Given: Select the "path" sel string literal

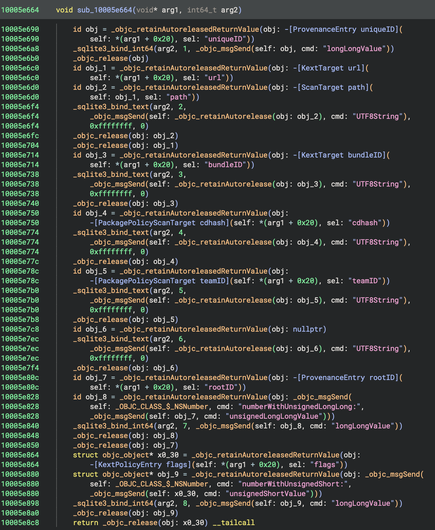Looking at the screenshot, I should [178, 97].
